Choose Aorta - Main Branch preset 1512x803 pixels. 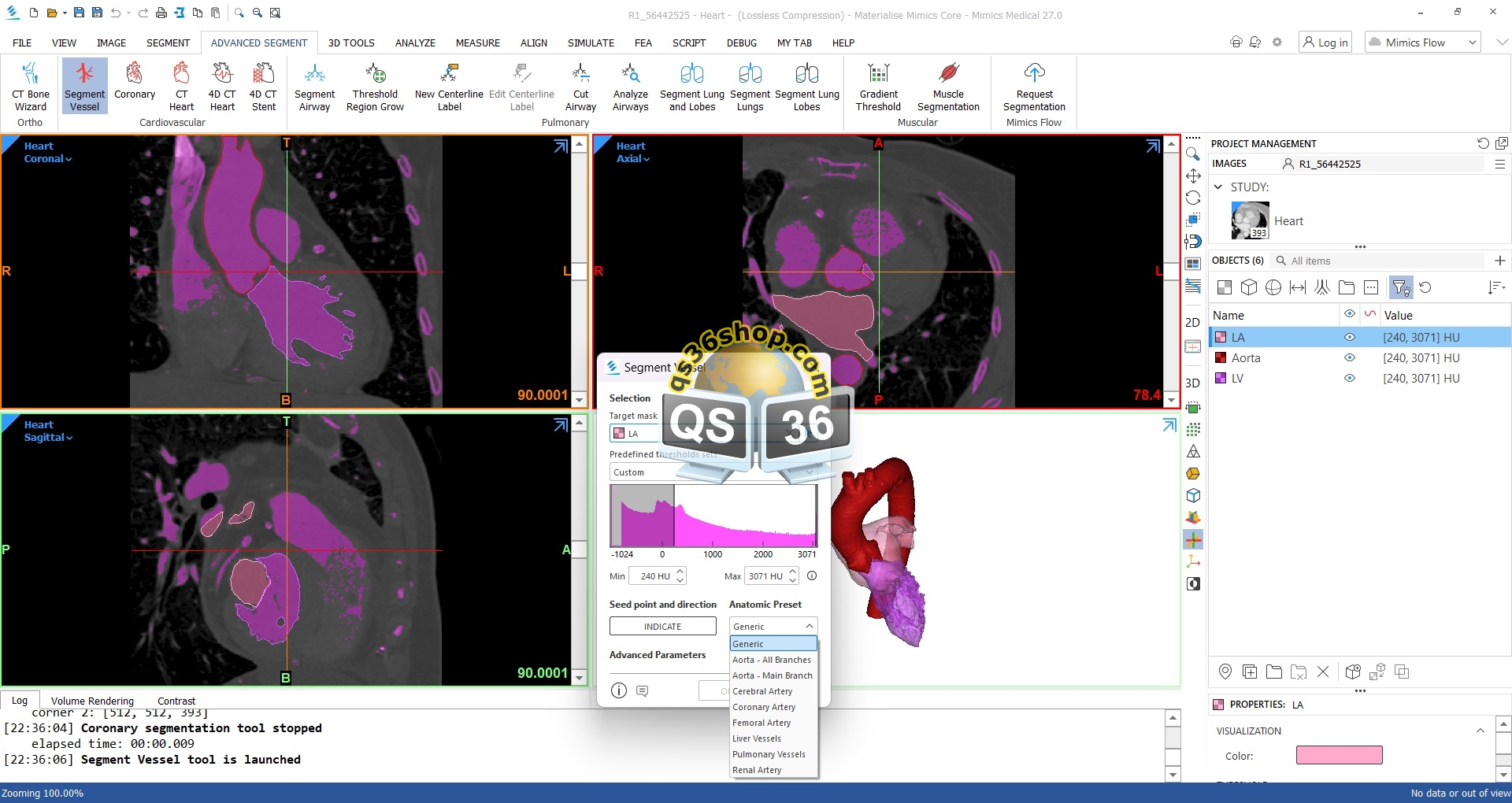click(774, 675)
